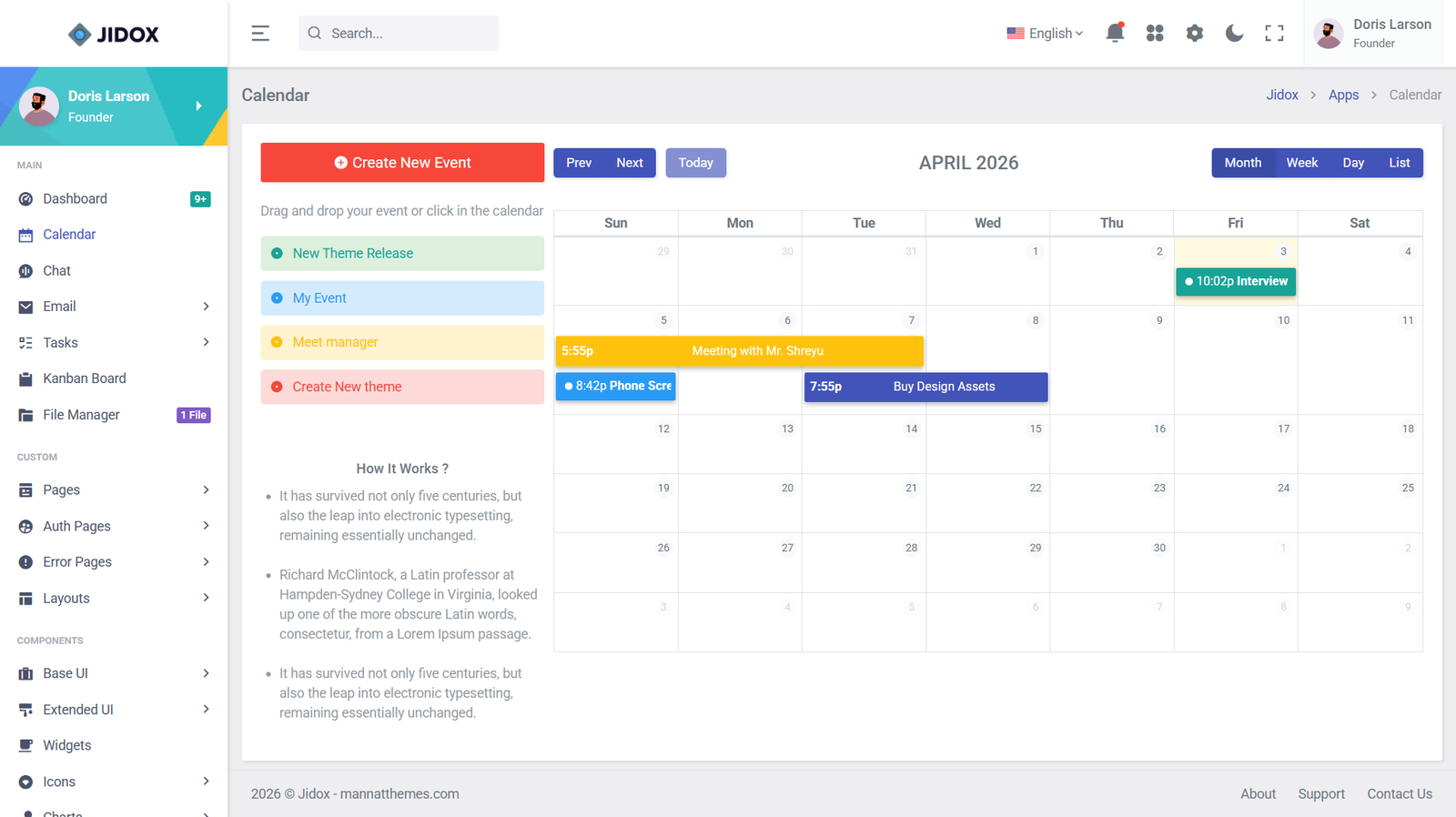
Task: Open the English language dropdown
Action: coord(1045,34)
